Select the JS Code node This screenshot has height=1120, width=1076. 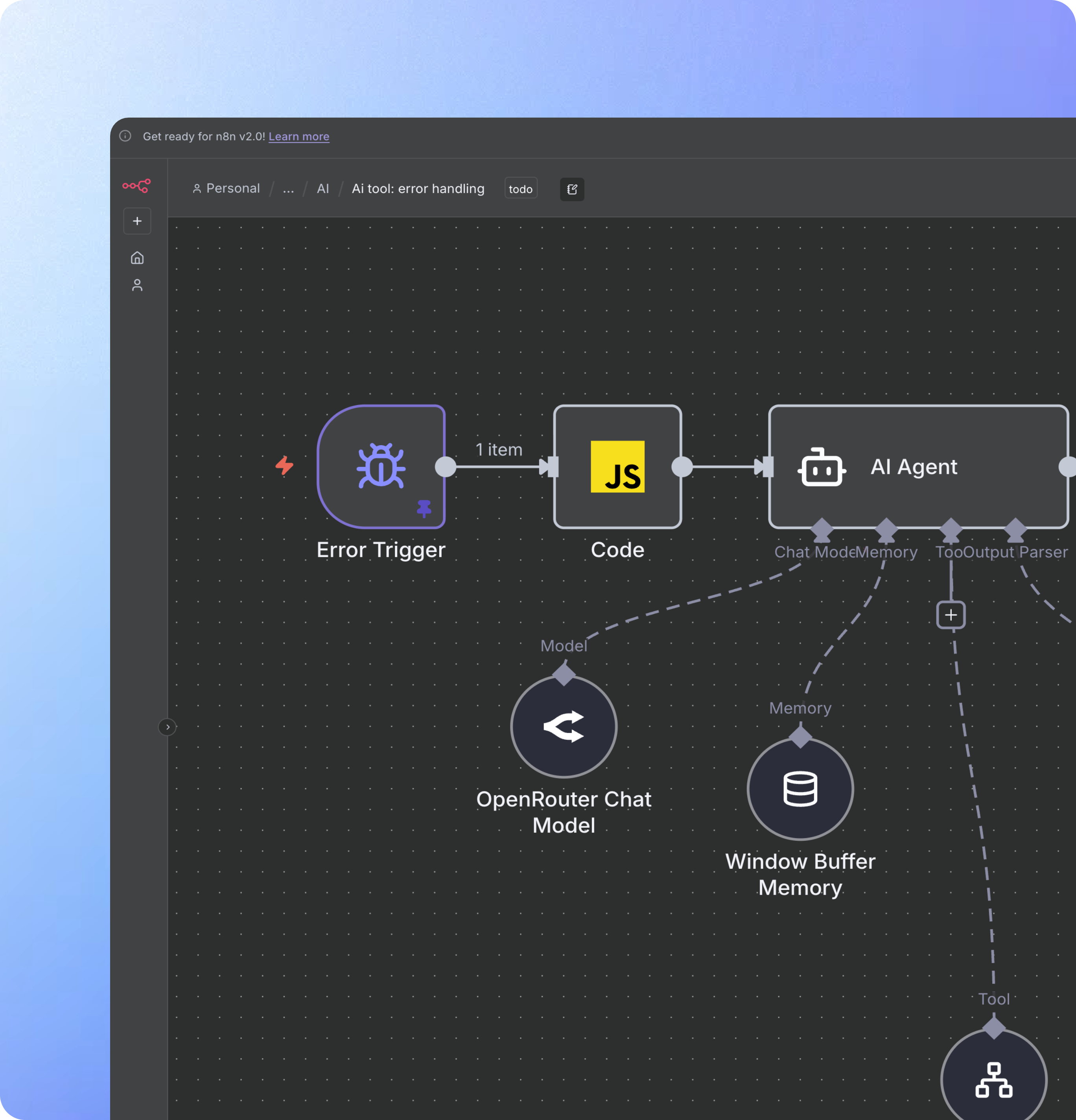coord(617,466)
